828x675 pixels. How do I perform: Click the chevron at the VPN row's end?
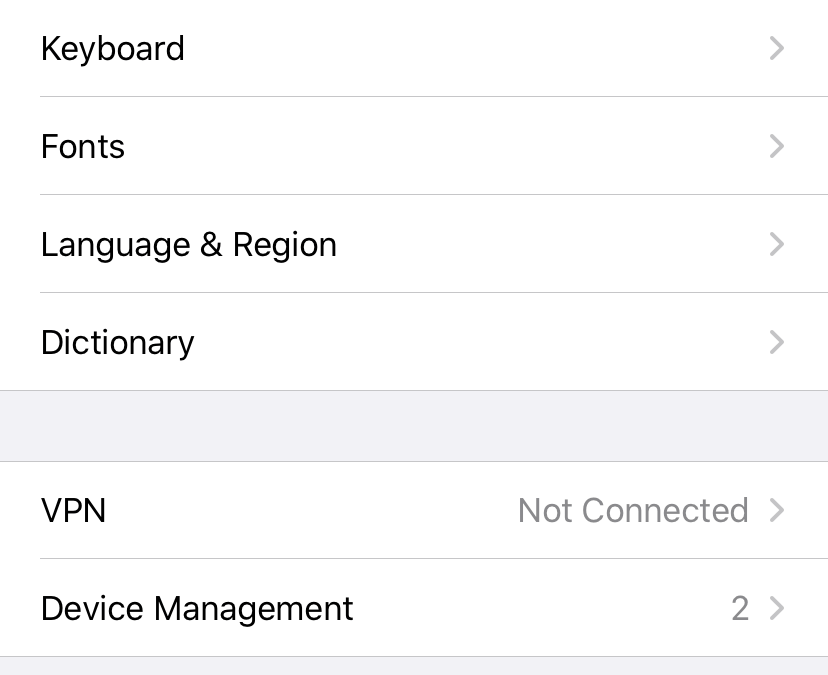point(777,511)
